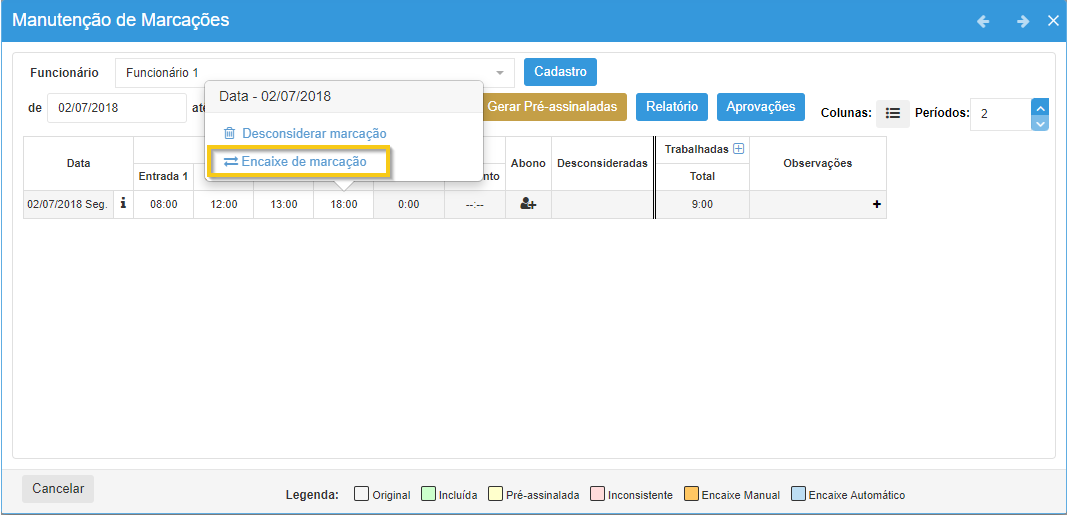The width and height of the screenshot is (1067, 515).
Task: Add an observation with plus icon
Action: (877, 204)
